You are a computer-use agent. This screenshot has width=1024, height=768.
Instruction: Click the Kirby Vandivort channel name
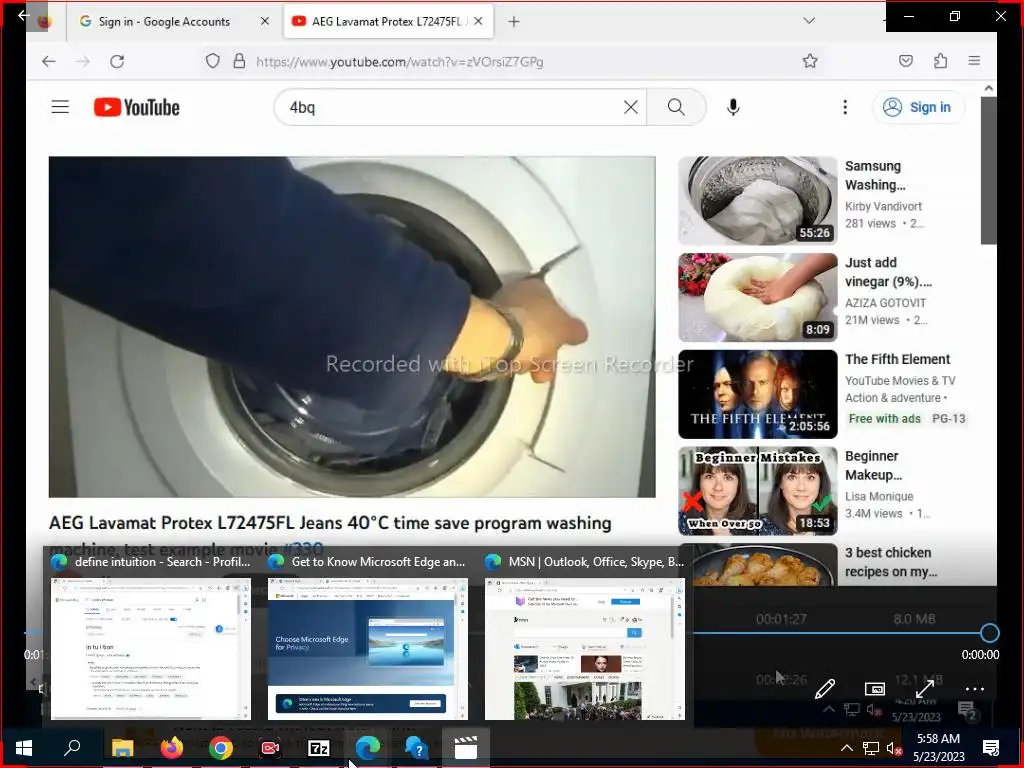click(883, 206)
